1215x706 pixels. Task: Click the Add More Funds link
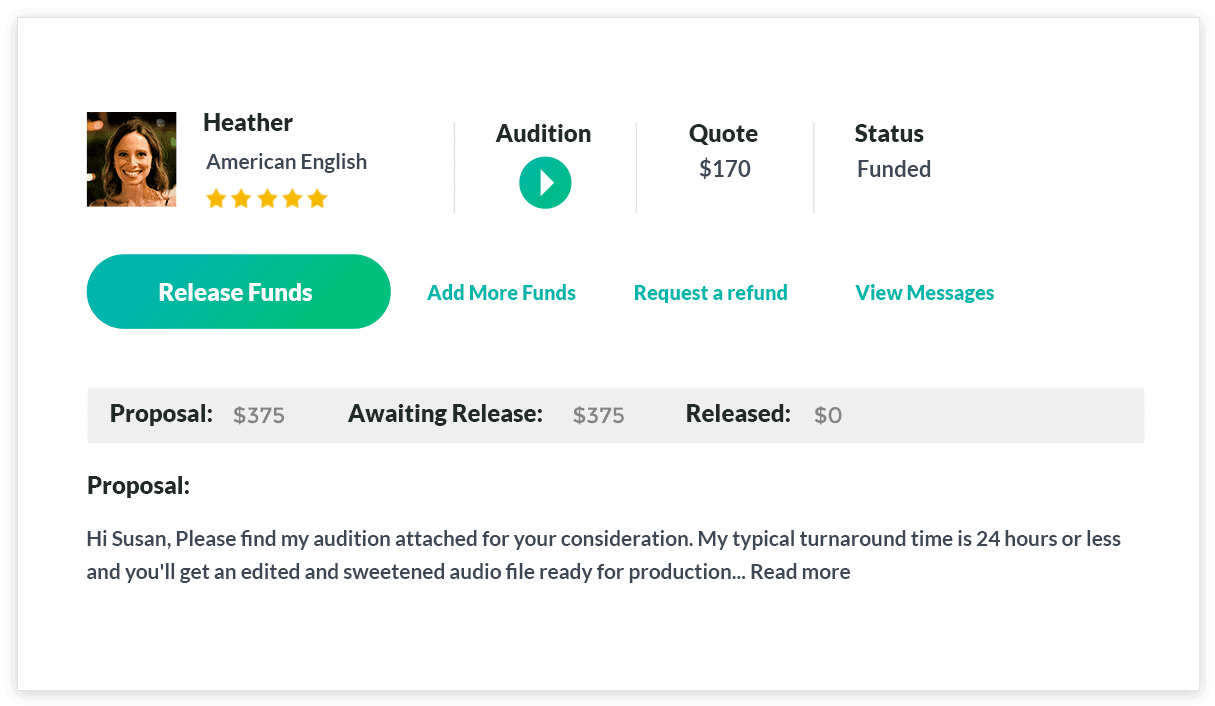point(501,293)
